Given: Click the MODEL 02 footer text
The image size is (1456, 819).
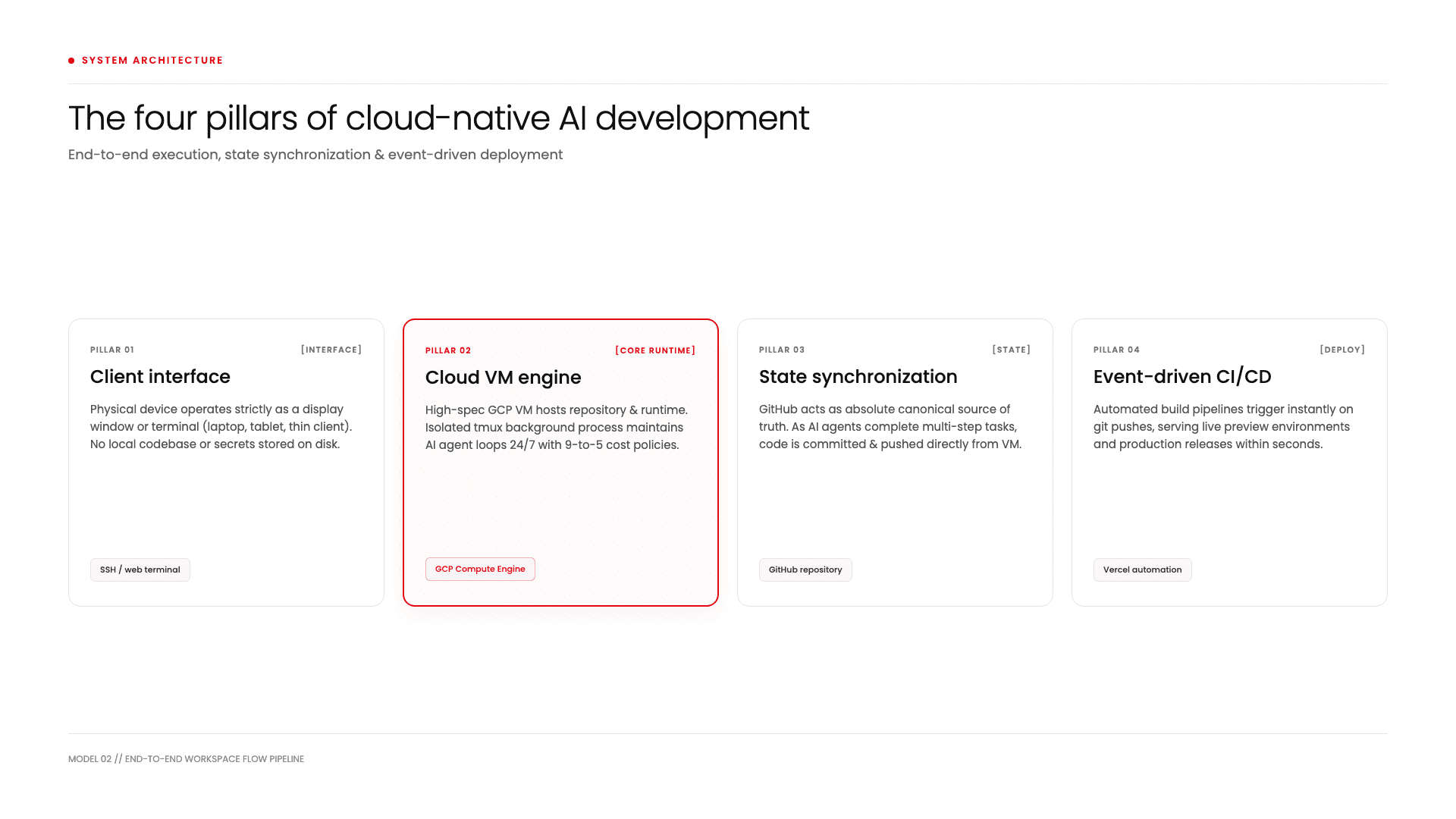Looking at the screenshot, I should point(186,759).
